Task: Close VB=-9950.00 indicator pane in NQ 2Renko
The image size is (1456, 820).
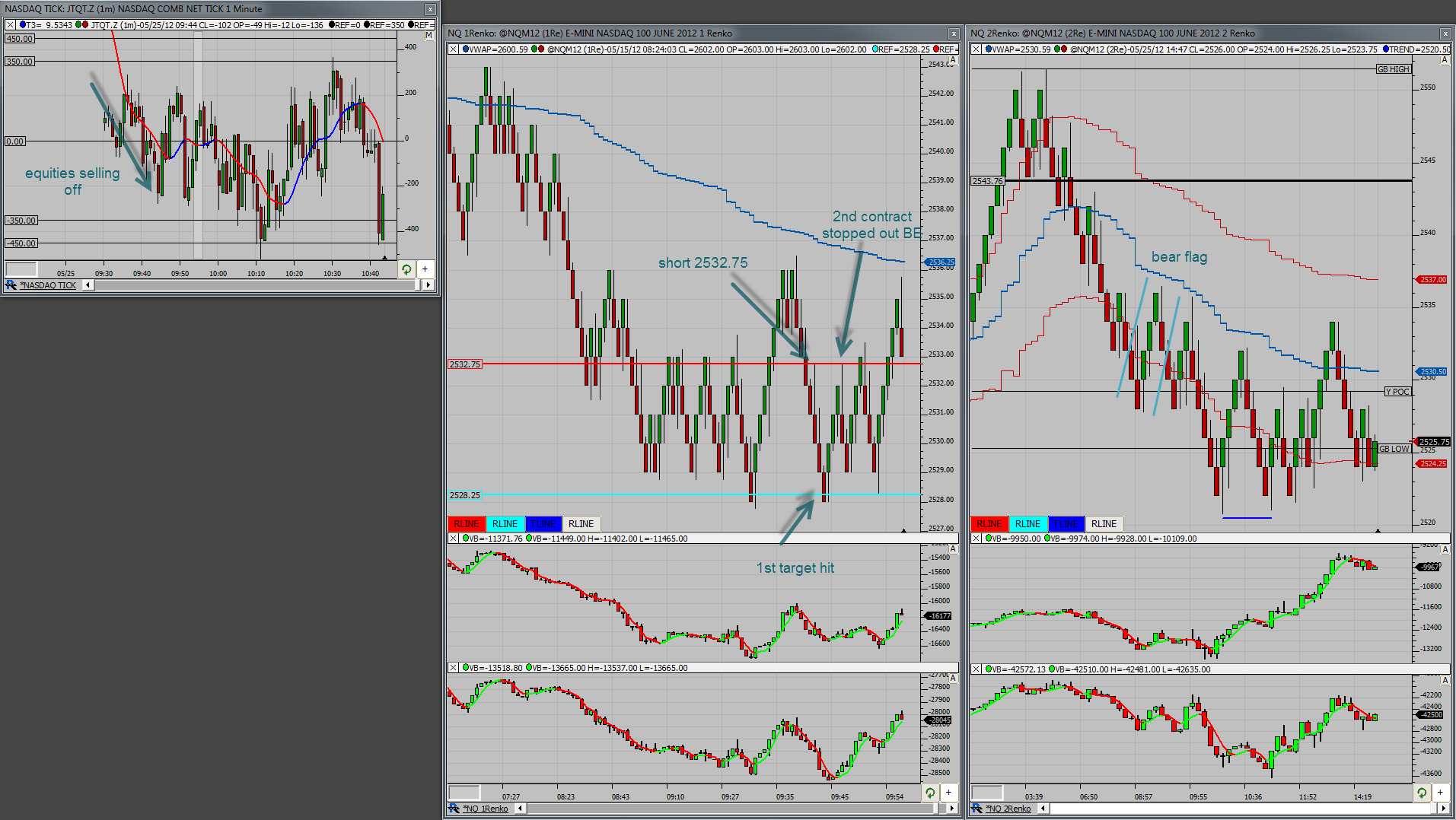Action: click(977, 539)
